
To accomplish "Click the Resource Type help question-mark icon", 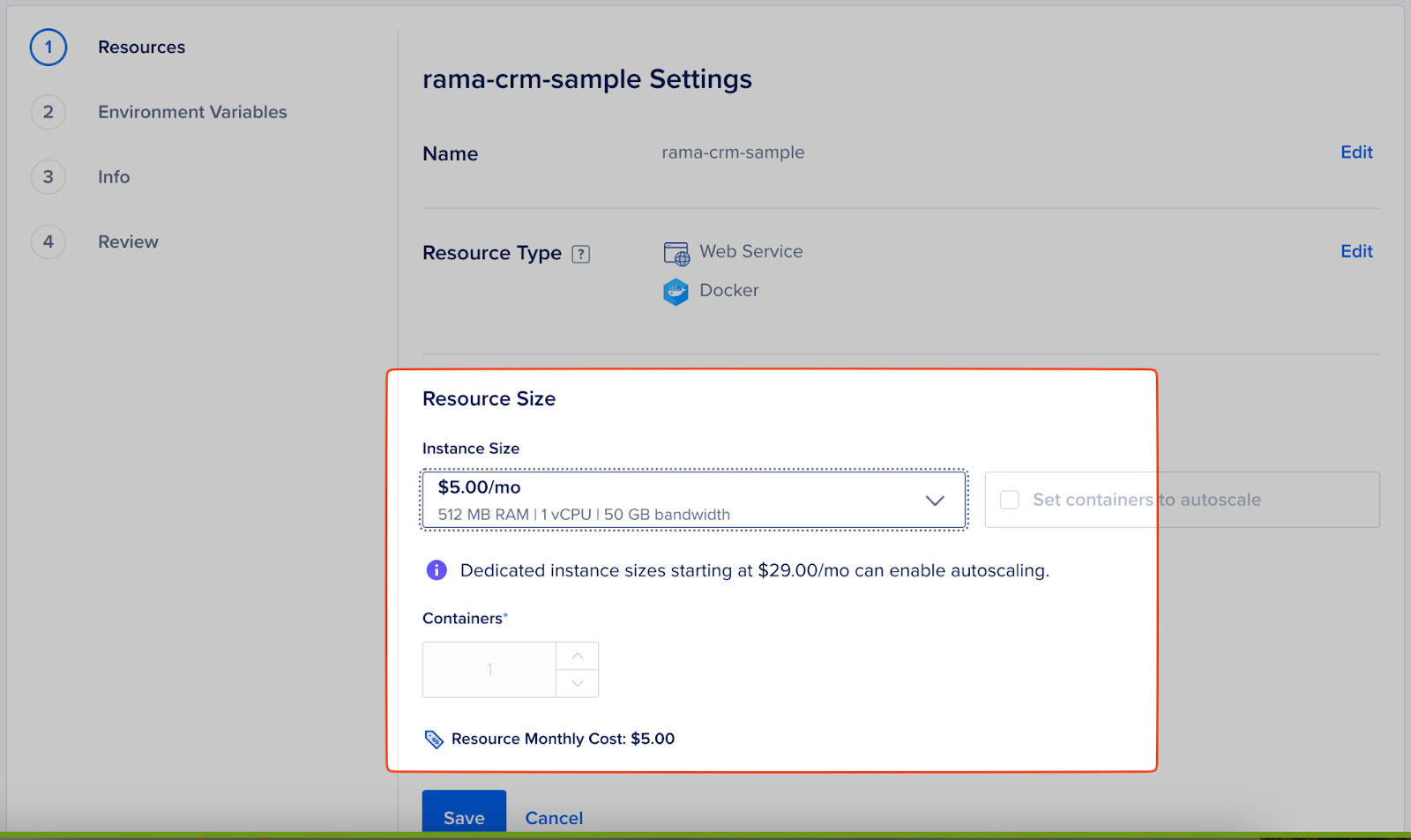I will (580, 254).
